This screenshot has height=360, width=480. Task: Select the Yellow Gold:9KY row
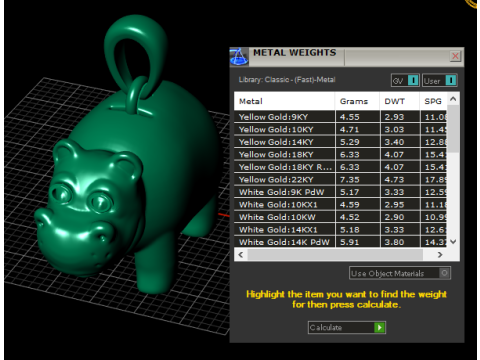340,117
